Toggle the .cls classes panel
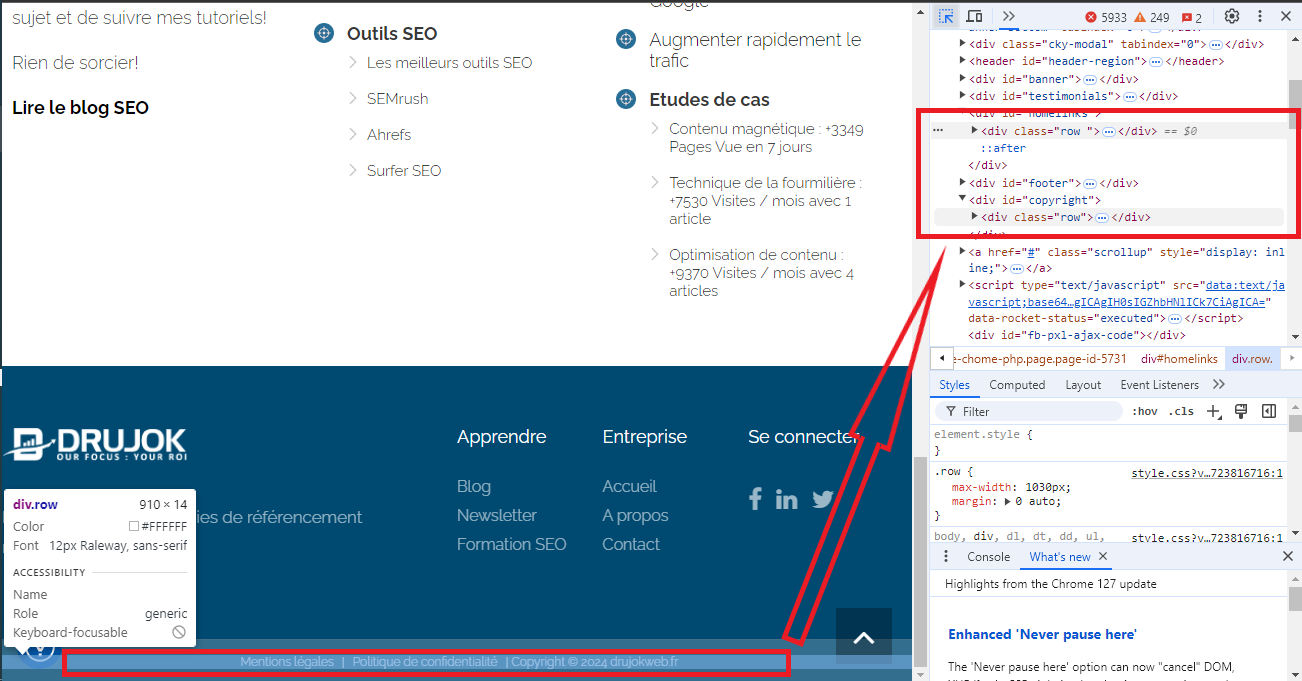 (x=1183, y=411)
